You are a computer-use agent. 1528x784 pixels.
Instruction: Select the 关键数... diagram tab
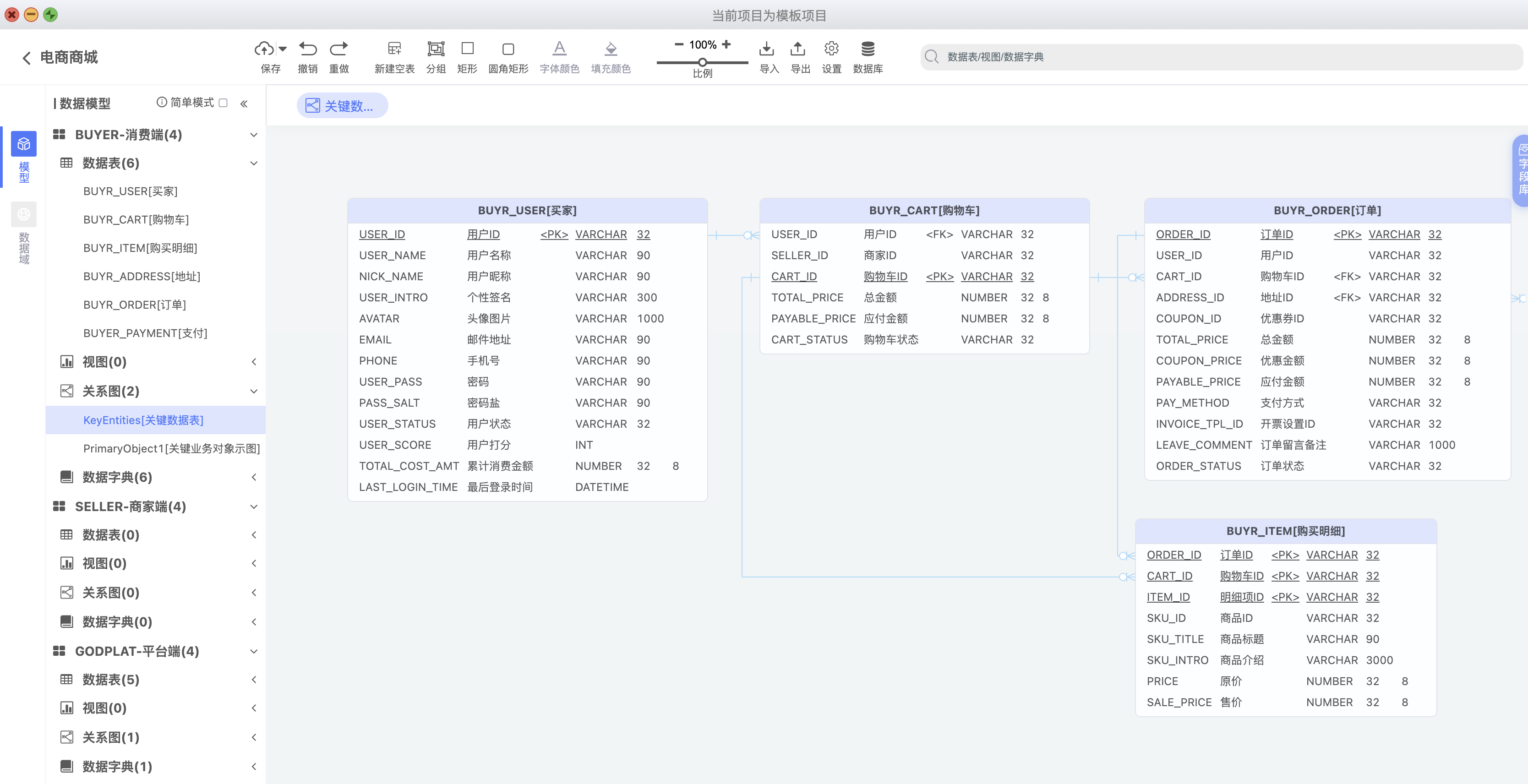coord(342,106)
